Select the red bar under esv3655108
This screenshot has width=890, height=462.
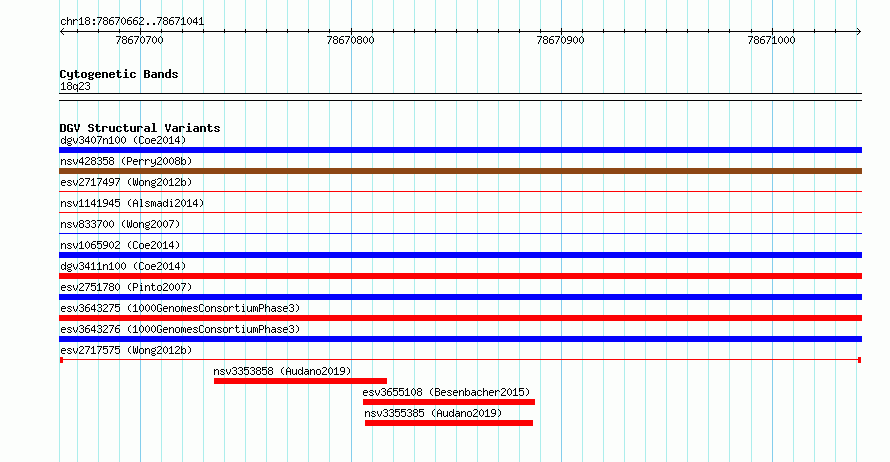449,402
